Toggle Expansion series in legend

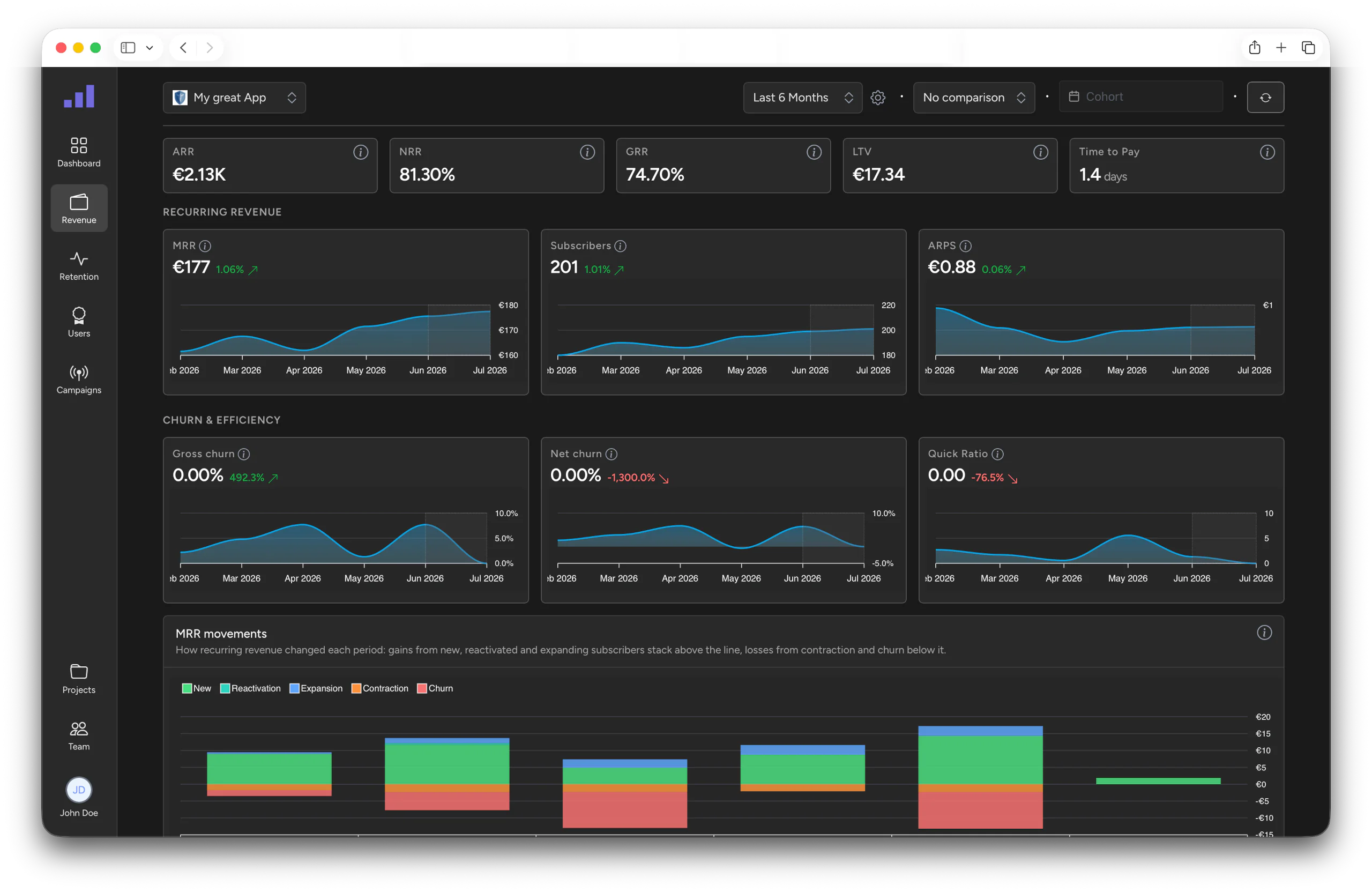point(316,688)
